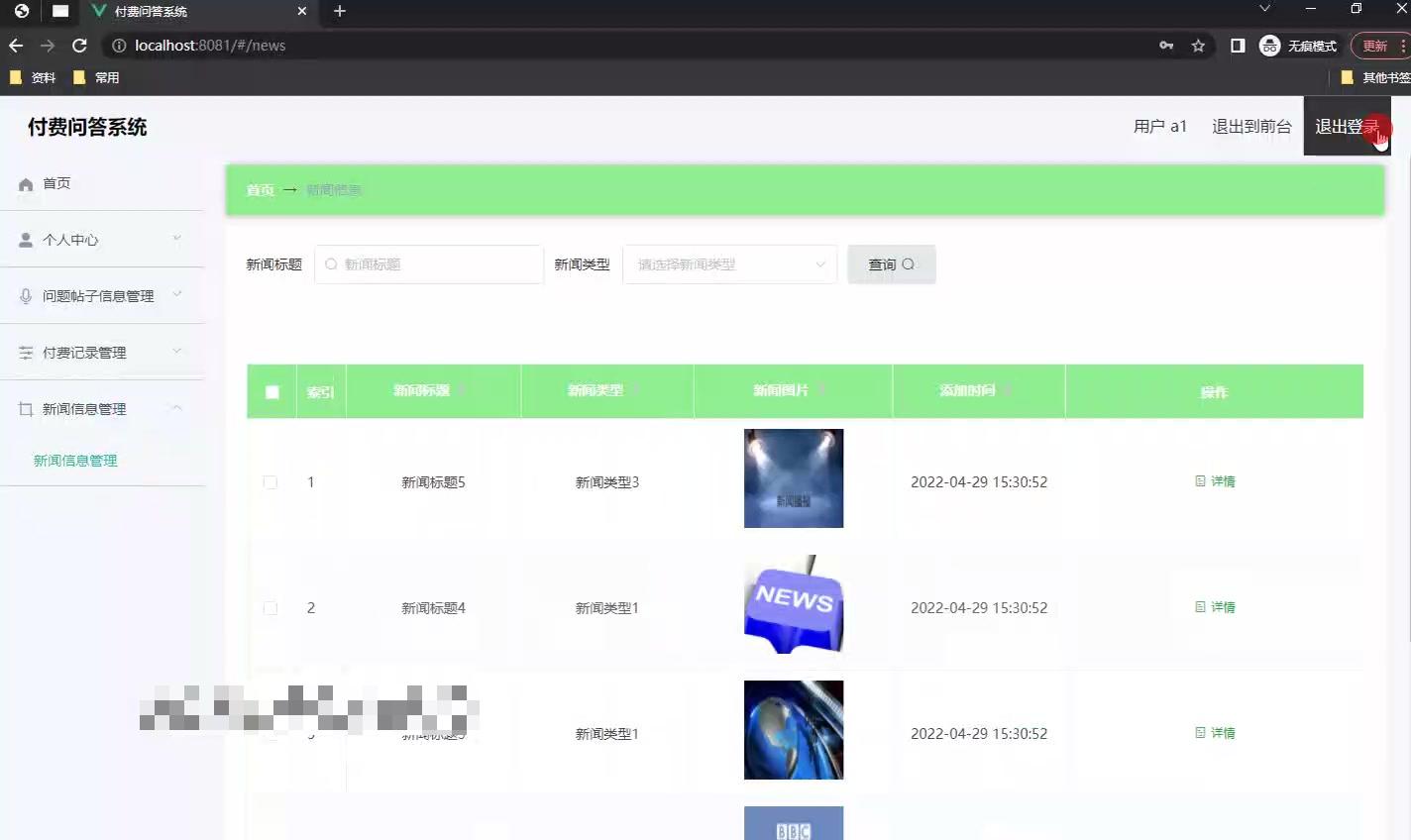The height and width of the screenshot is (840, 1411).
Task: Open the 请选择新闻类型 dropdown
Action: click(x=729, y=264)
